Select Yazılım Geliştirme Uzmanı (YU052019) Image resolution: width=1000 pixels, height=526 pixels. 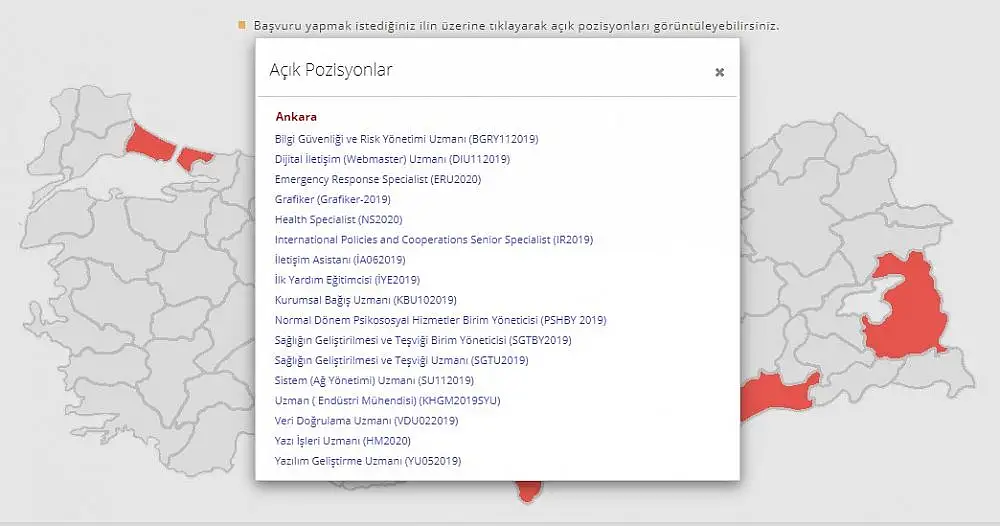(x=367, y=461)
